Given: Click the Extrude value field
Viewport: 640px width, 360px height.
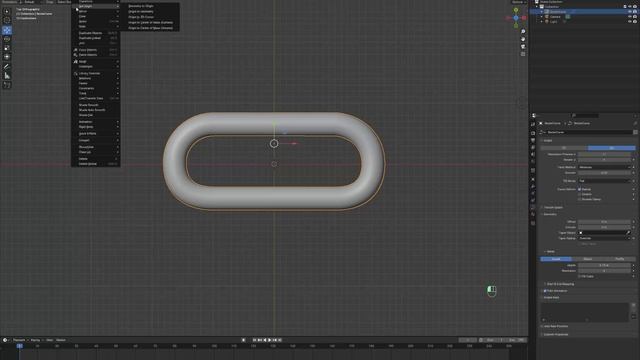Looking at the screenshot, I should (604, 227).
